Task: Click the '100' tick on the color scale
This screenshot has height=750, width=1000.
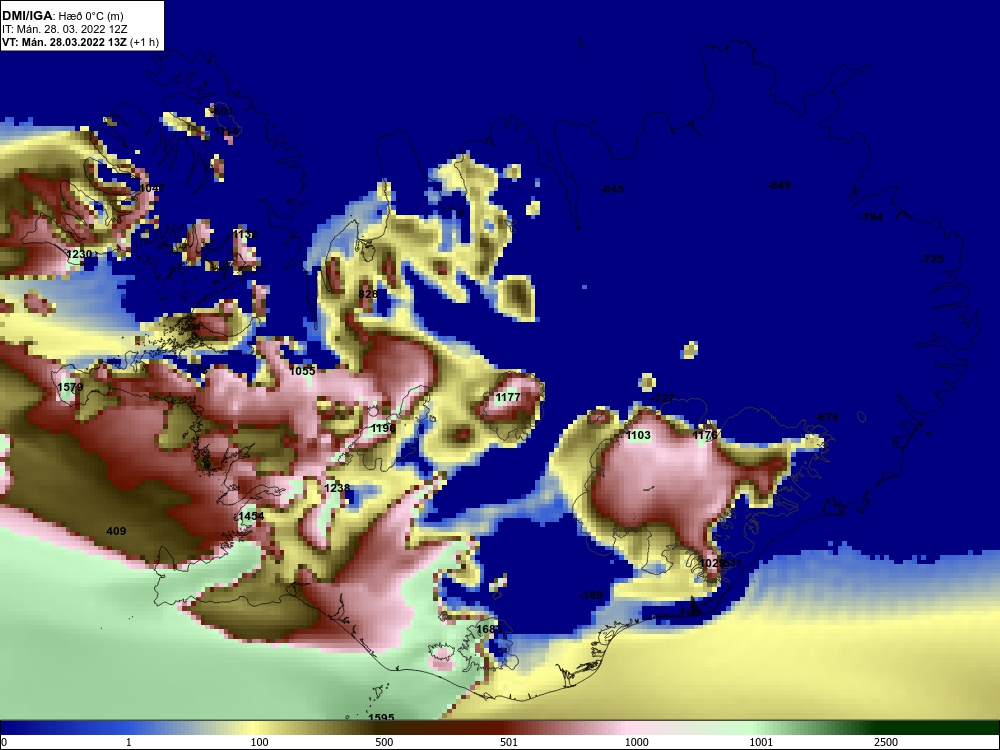Action: tap(260, 742)
